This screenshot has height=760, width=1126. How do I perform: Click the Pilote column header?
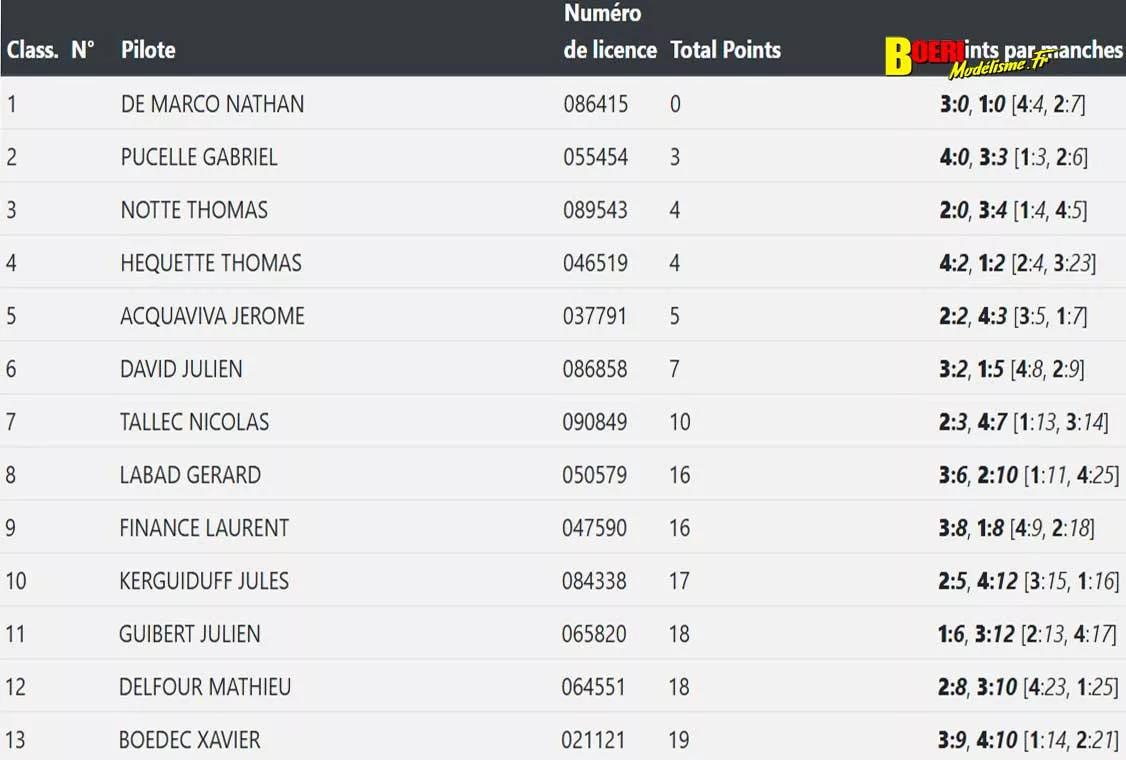pos(148,50)
